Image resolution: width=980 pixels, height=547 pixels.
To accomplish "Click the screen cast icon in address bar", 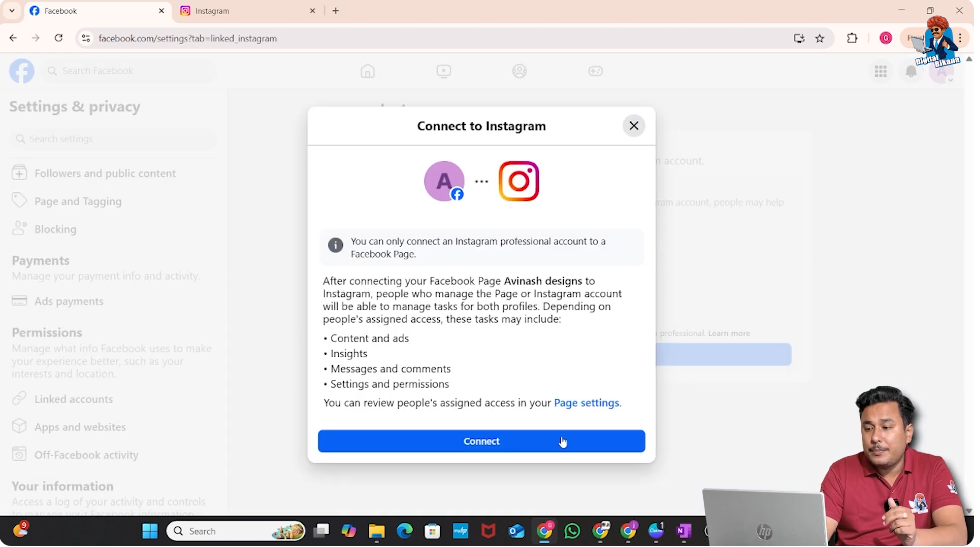I will (799, 38).
